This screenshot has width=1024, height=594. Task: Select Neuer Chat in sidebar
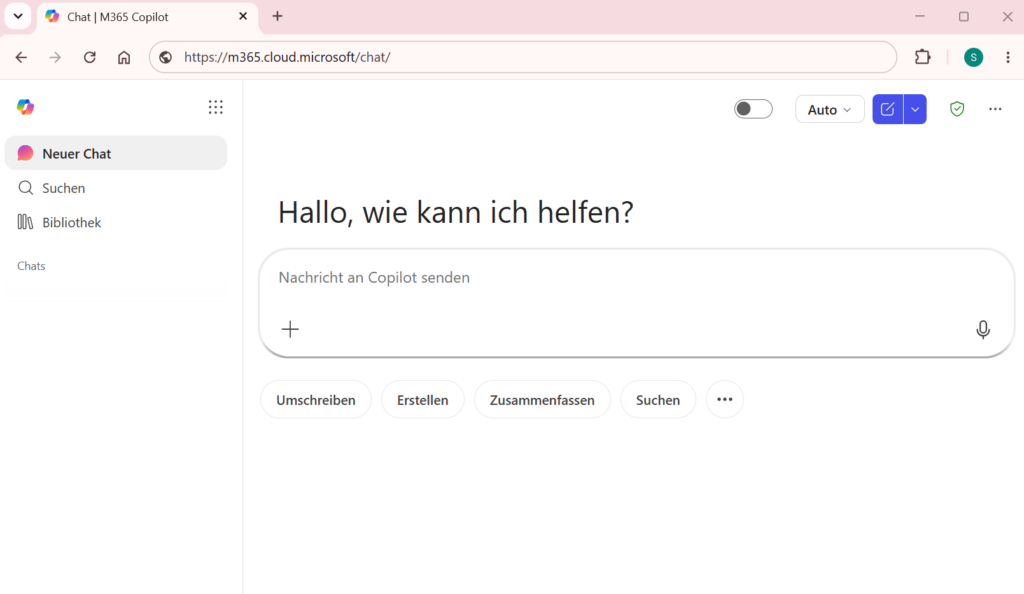click(x=116, y=153)
